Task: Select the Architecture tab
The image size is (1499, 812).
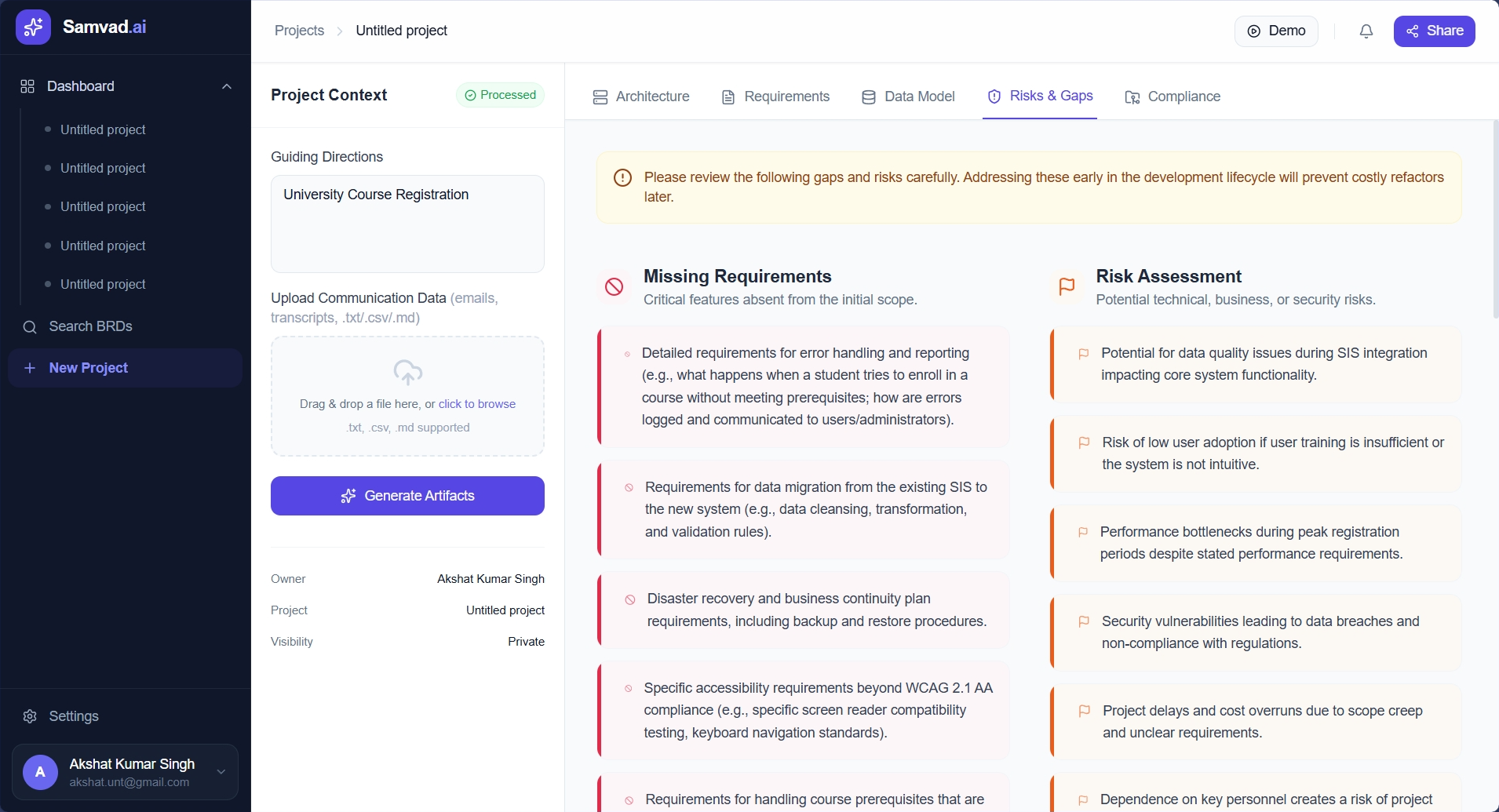Action: [641, 96]
